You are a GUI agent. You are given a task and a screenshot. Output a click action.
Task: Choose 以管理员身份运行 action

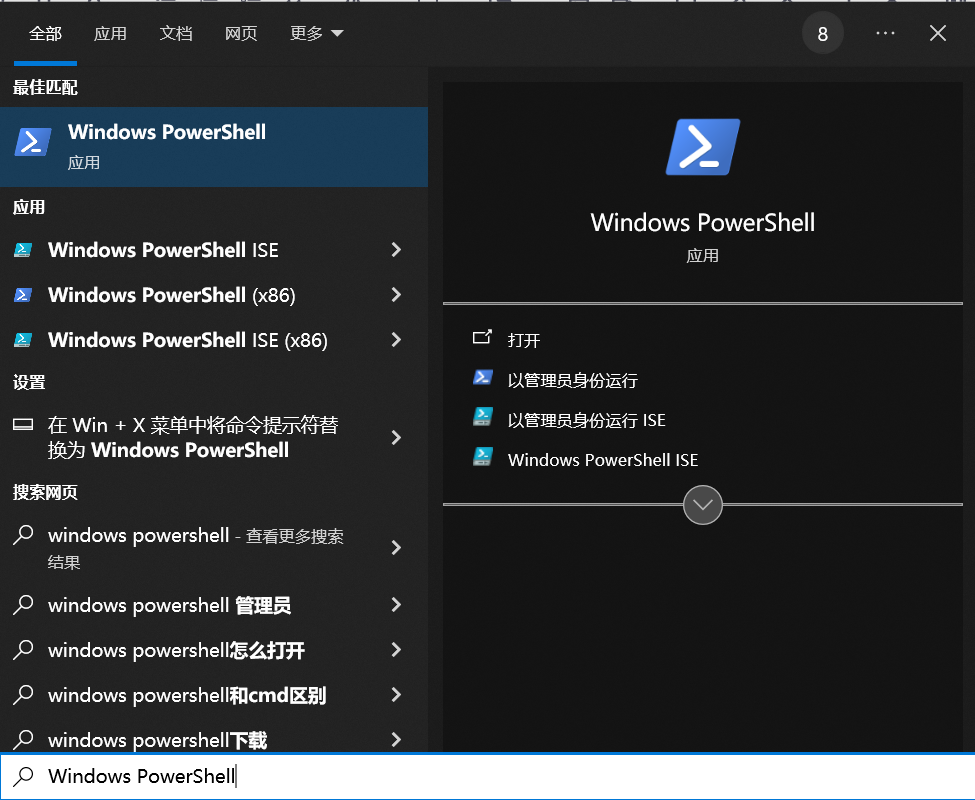point(573,380)
